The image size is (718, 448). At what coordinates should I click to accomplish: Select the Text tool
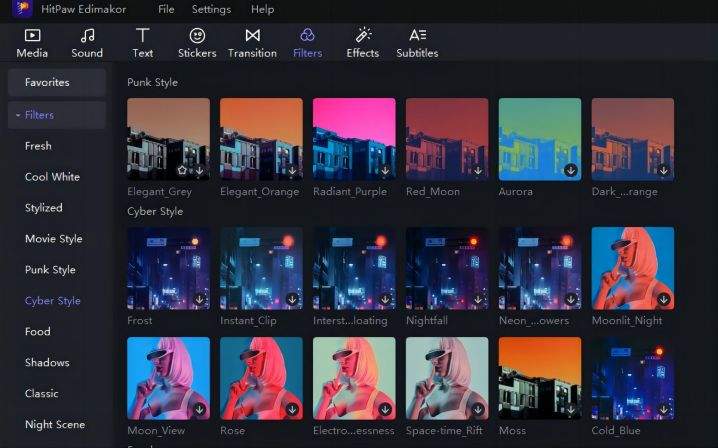143,42
